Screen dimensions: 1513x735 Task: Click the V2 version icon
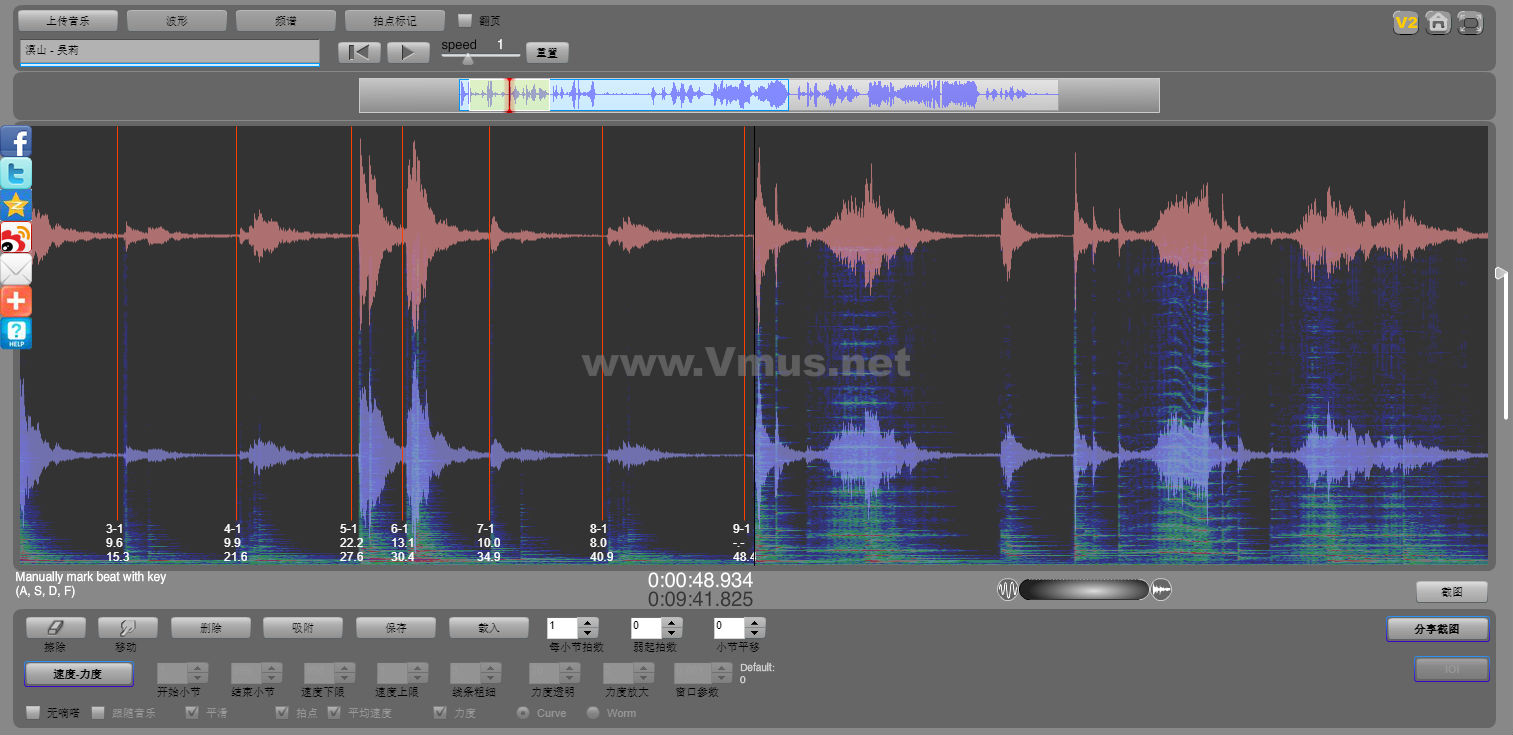pos(1406,23)
